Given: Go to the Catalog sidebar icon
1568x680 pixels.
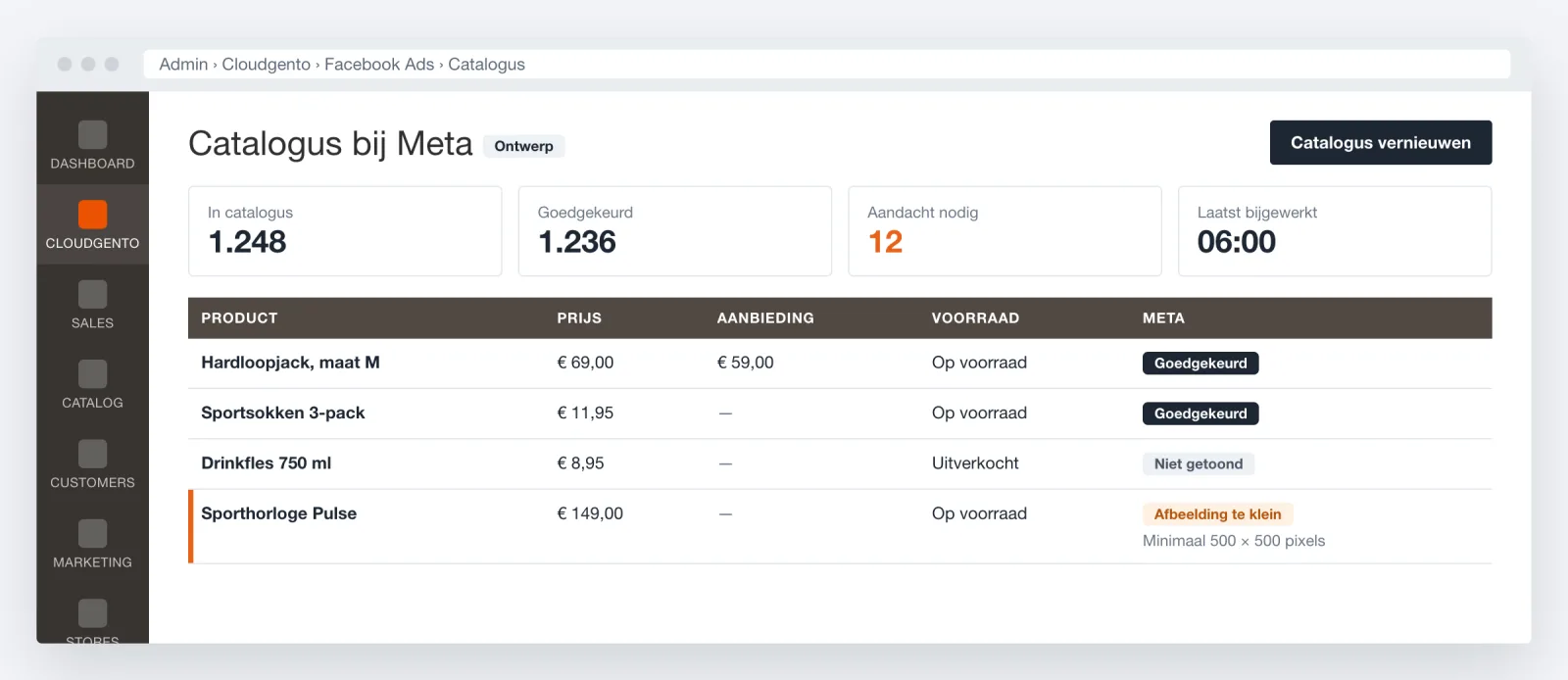Looking at the screenshot, I should (92, 374).
